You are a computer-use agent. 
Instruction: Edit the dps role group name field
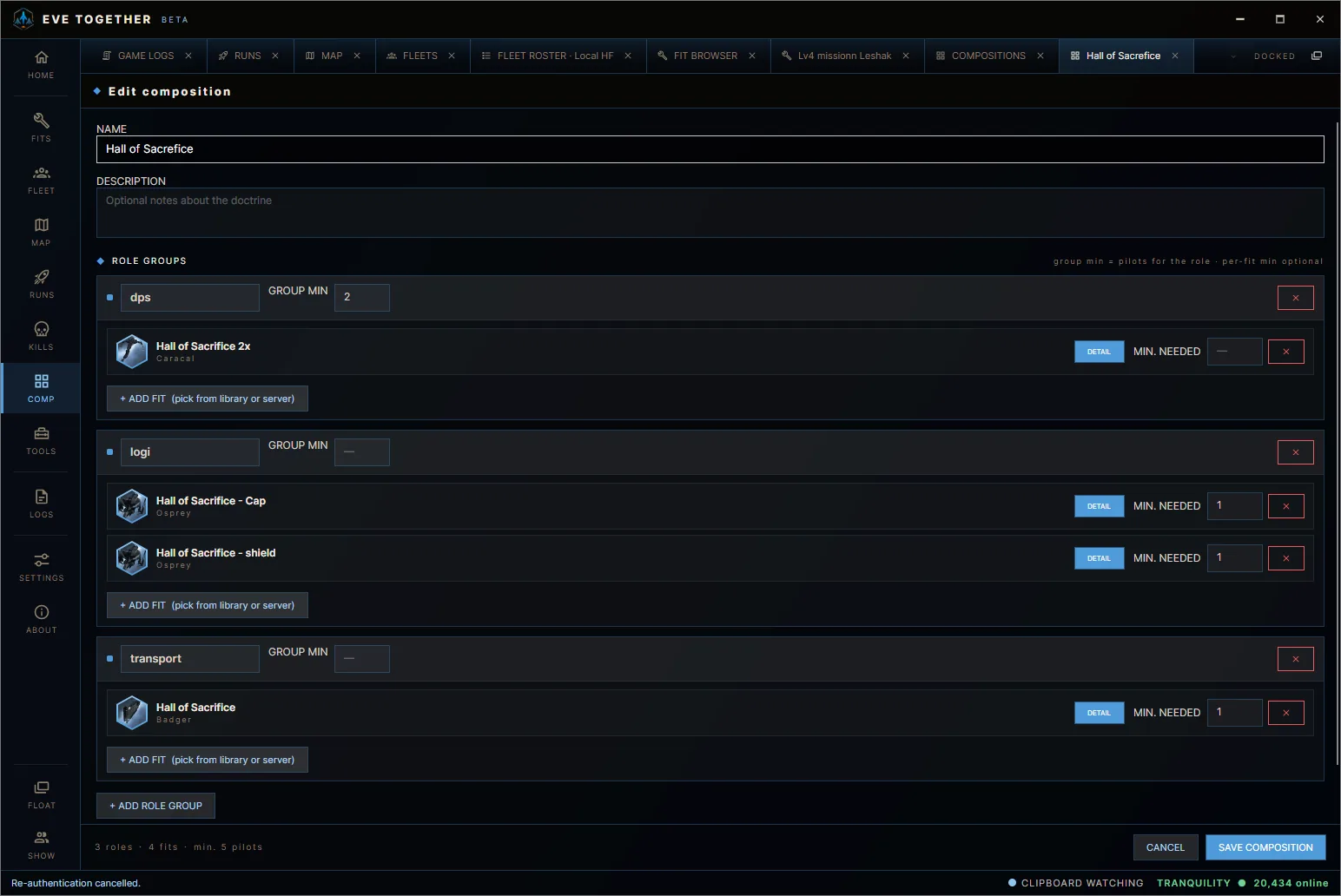pos(189,298)
